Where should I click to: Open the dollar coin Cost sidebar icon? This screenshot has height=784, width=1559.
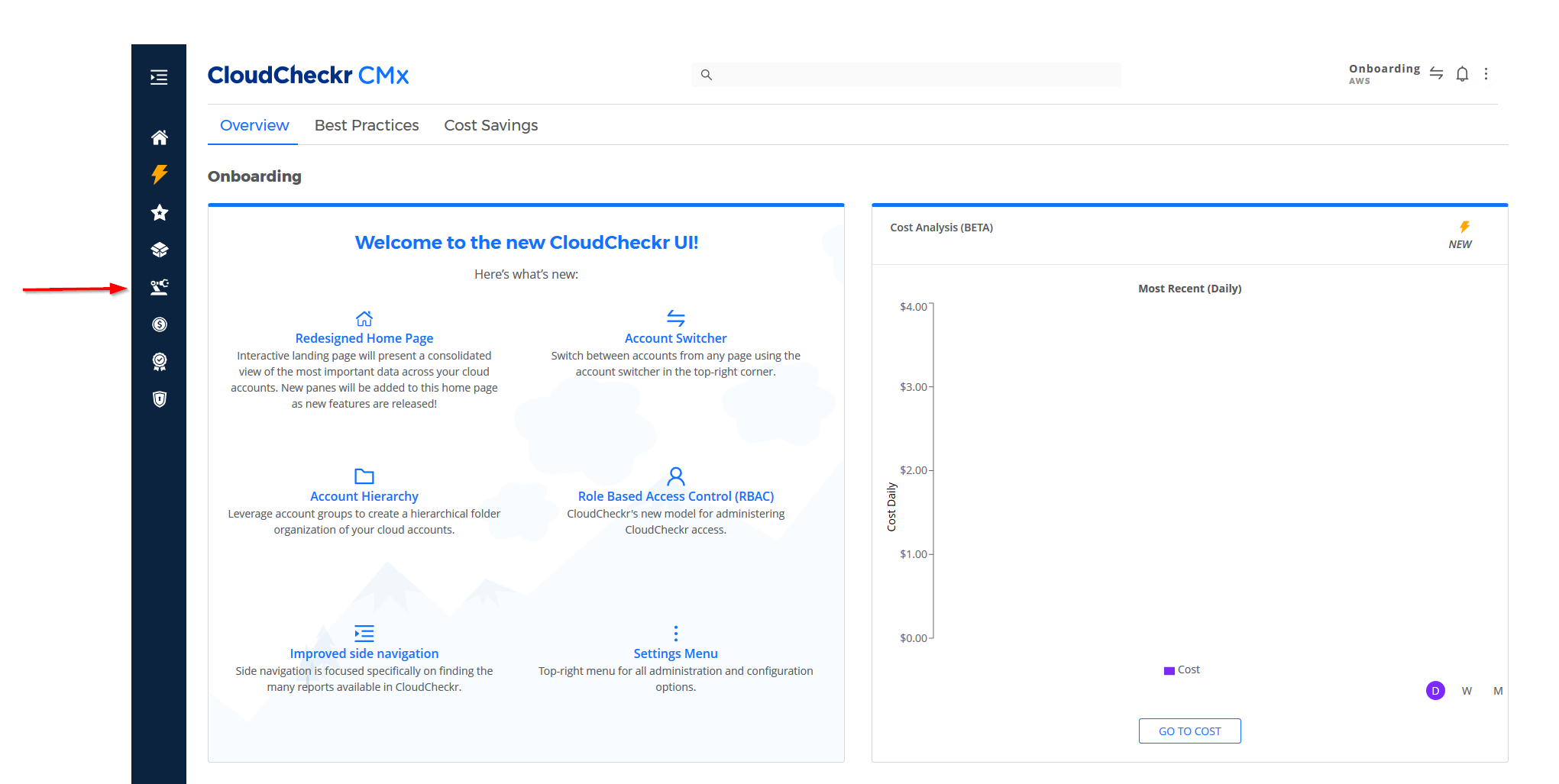pyautogui.click(x=159, y=324)
